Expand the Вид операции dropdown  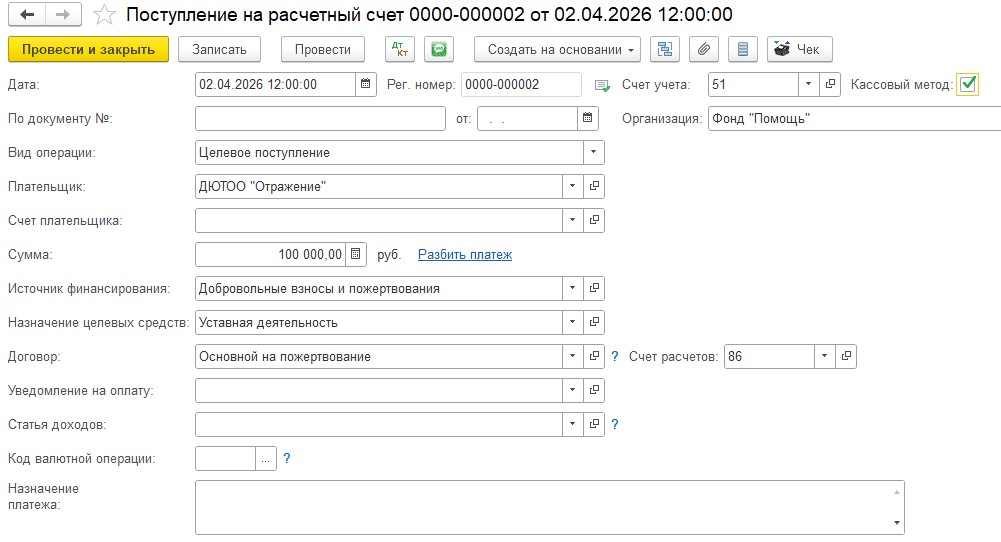[x=593, y=153]
